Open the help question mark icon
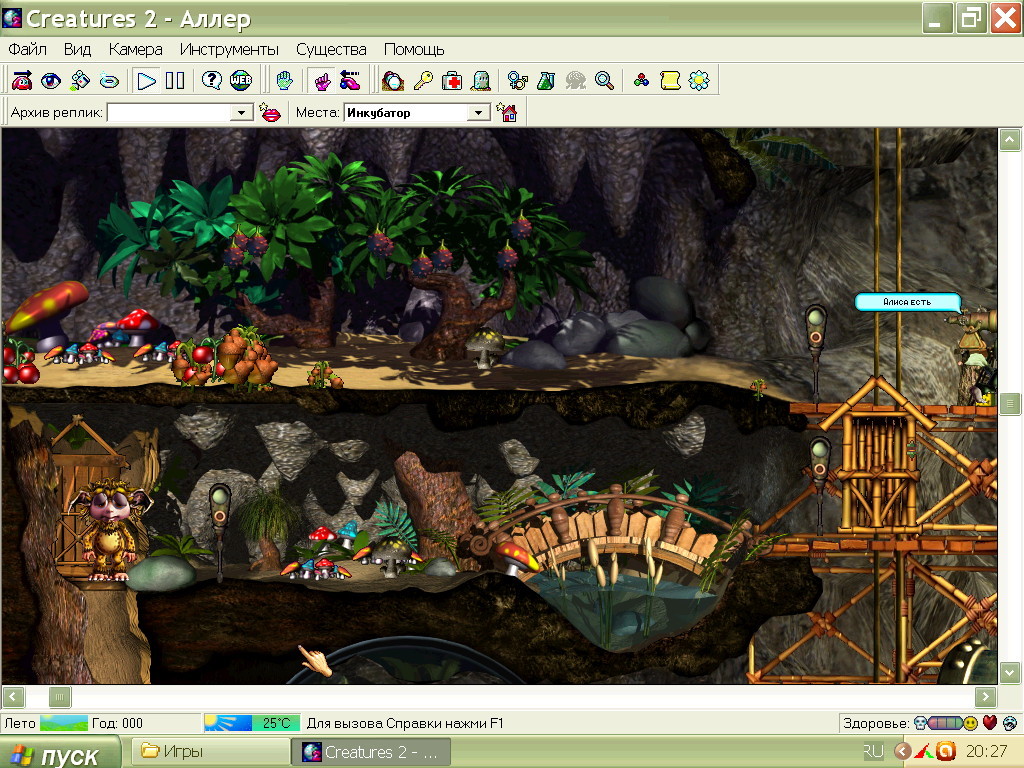This screenshot has height=768, width=1024. point(212,81)
